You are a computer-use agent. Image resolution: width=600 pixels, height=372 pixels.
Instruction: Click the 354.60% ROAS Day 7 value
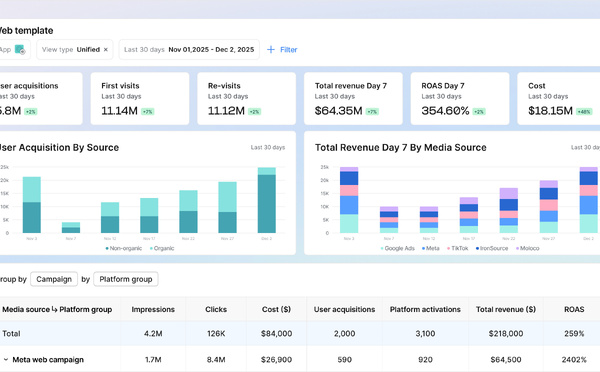click(x=445, y=111)
